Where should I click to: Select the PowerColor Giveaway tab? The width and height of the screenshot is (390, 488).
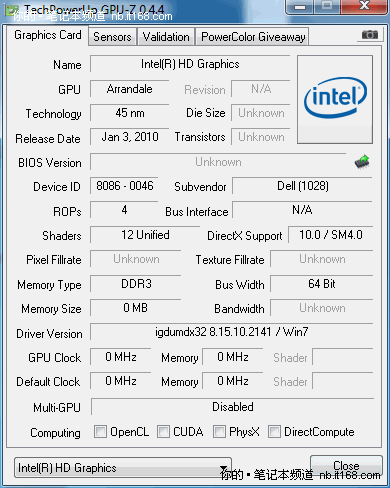(253, 37)
